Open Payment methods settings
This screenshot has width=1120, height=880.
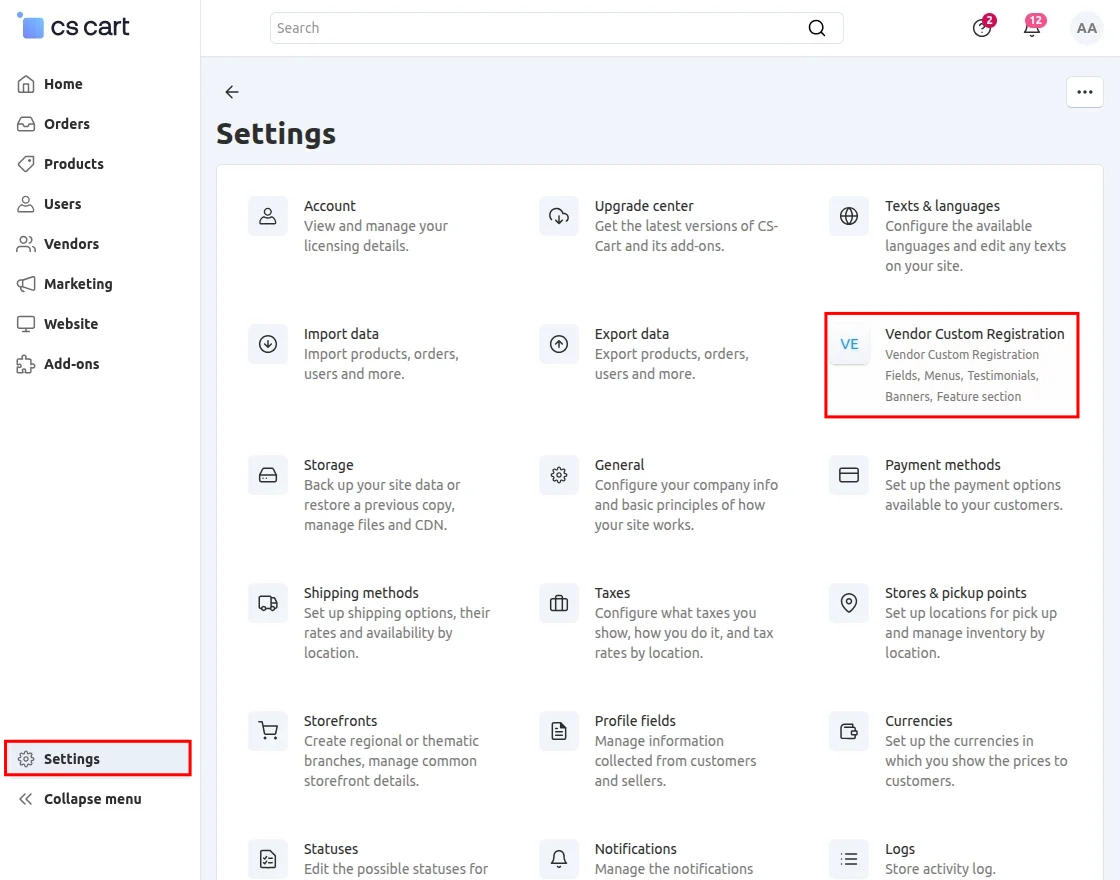coord(943,465)
